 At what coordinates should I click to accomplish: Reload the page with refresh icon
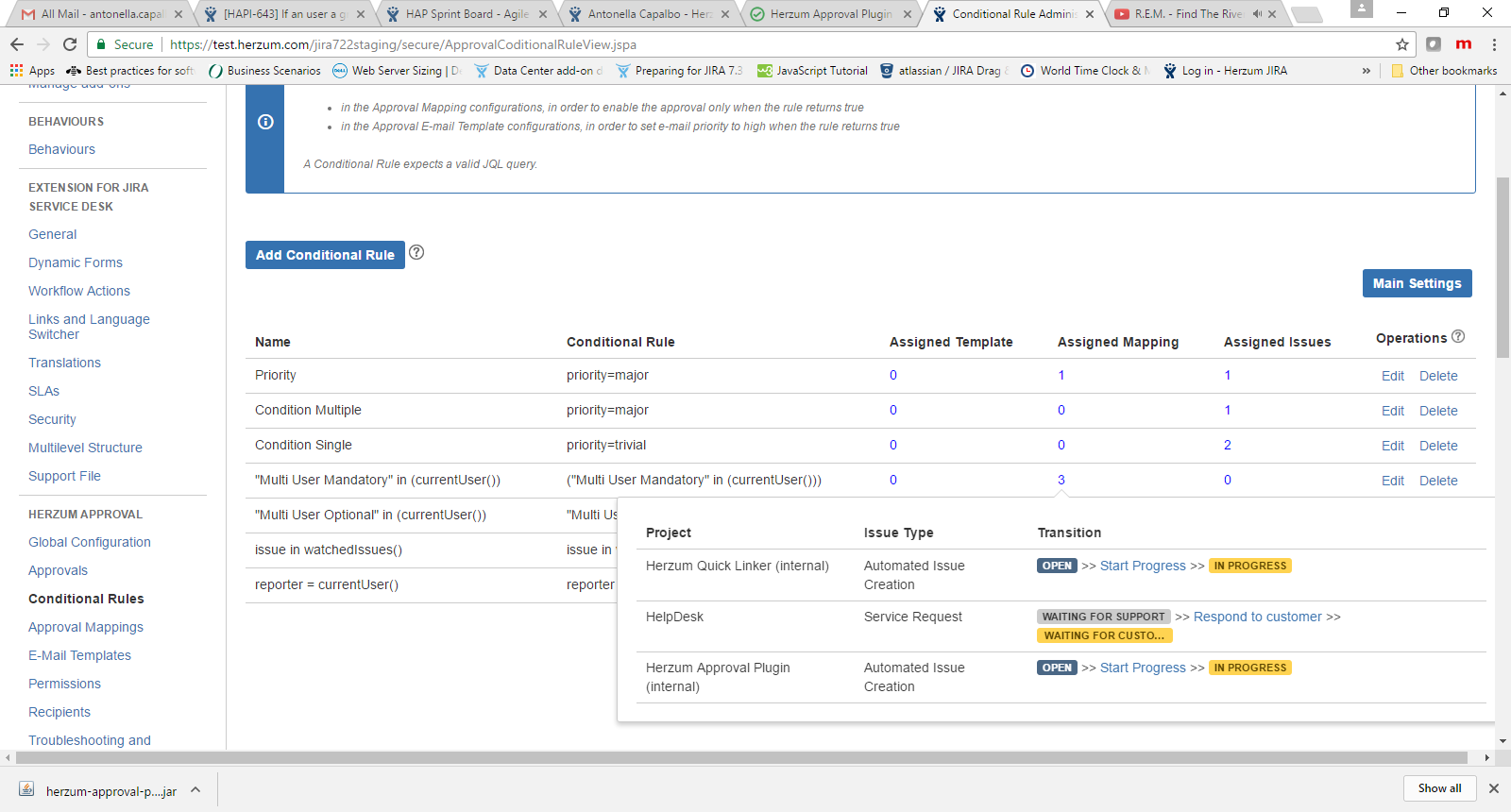click(x=70, y=44)
